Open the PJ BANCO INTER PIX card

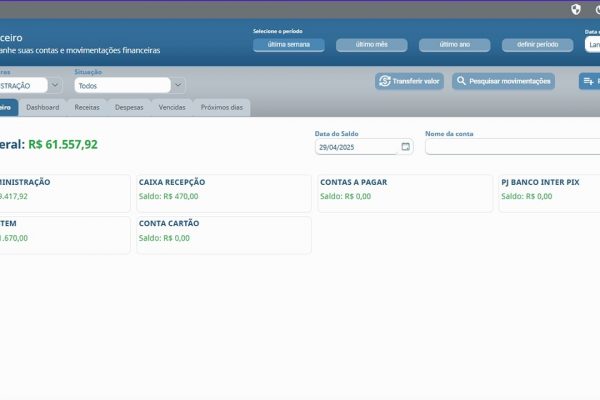(x=549, y=193)
